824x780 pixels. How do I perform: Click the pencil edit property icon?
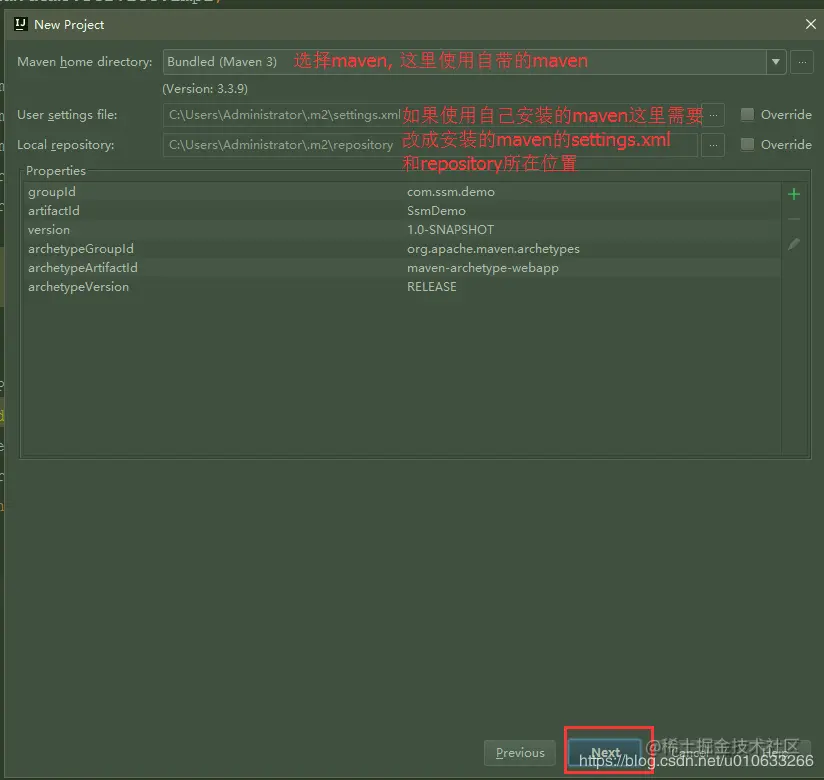click(794, 244)
